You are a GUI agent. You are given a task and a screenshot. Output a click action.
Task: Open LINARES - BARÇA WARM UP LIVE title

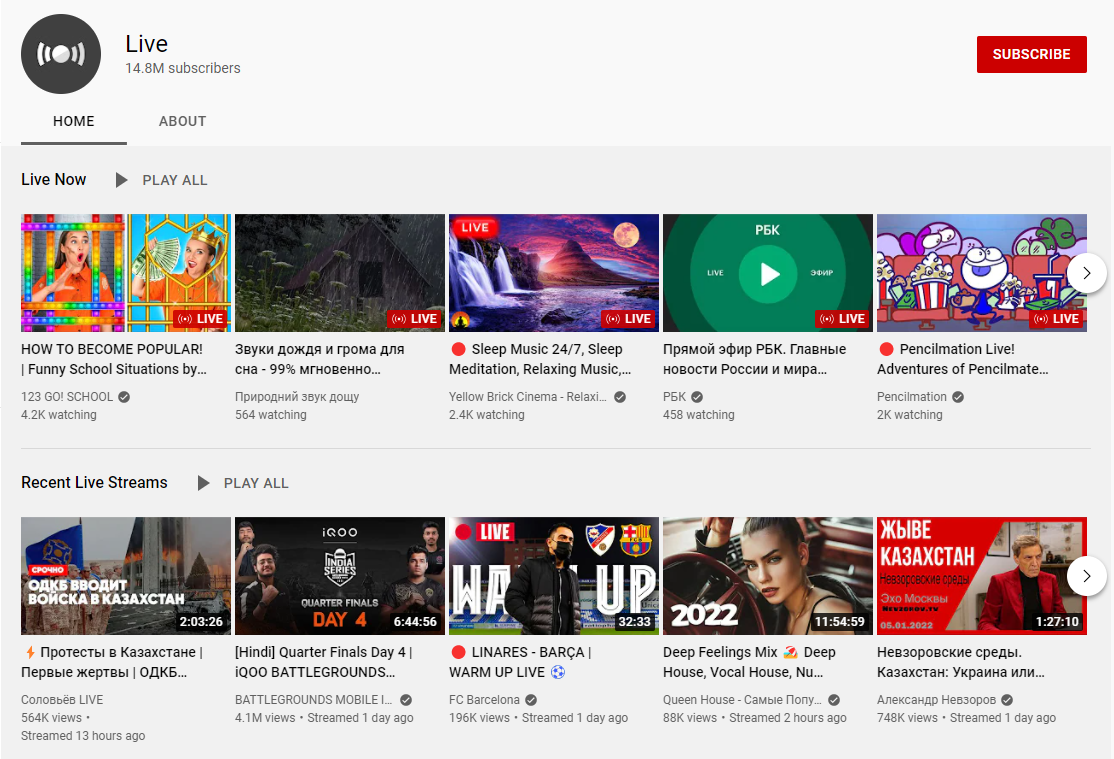click(520, 662)
